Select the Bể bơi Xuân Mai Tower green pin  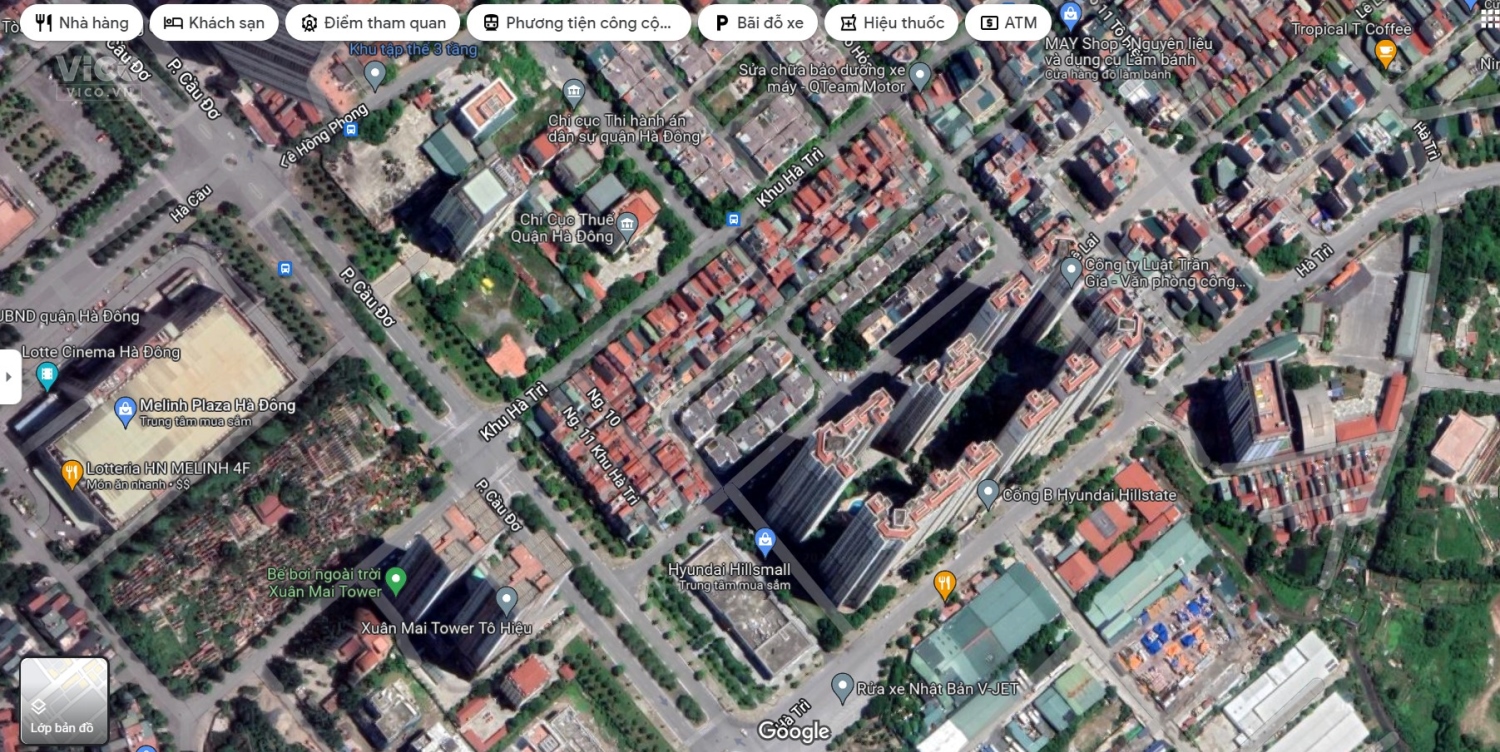[x=396, y=579]
